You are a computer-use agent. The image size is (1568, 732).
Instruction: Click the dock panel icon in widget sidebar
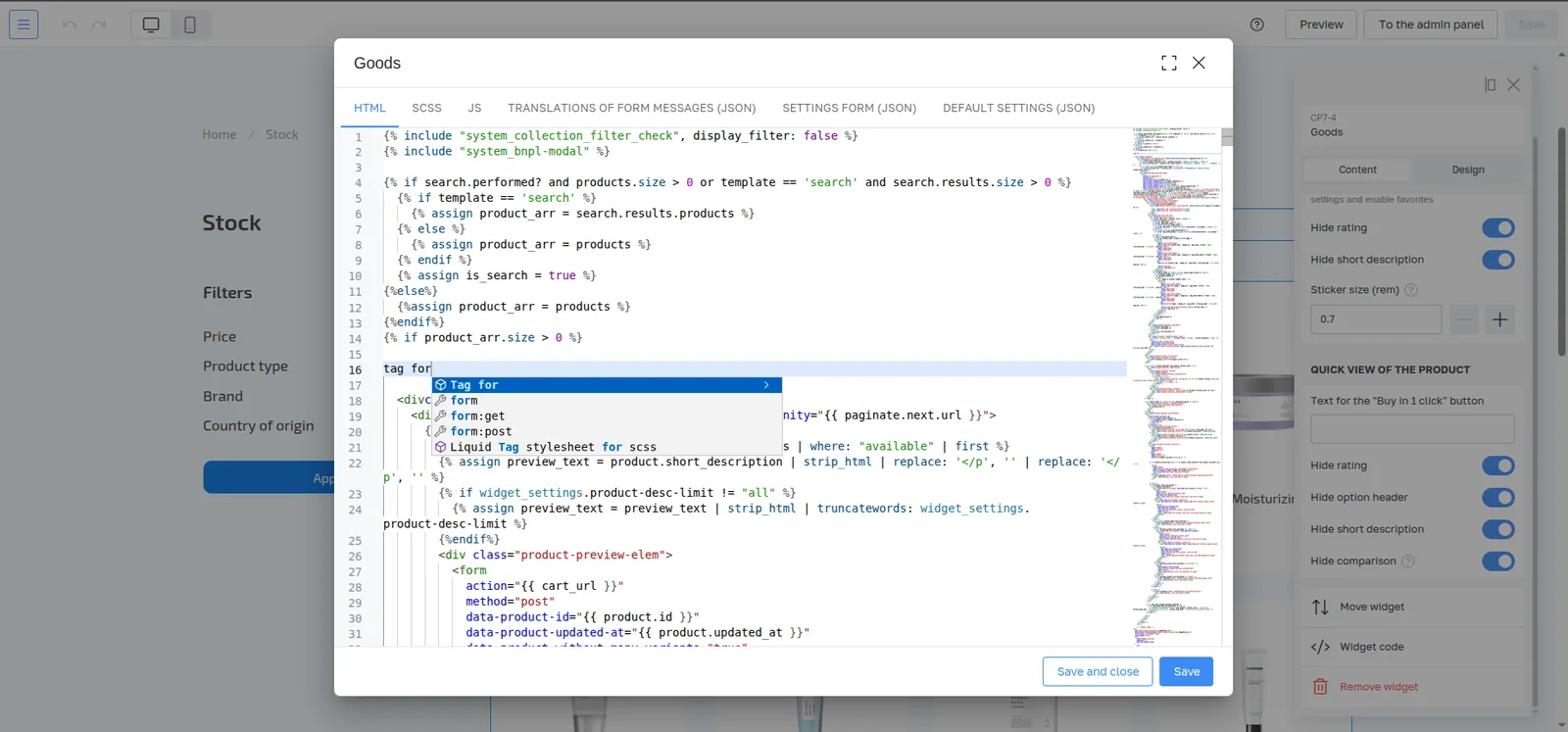click(x=1490, y=85)
